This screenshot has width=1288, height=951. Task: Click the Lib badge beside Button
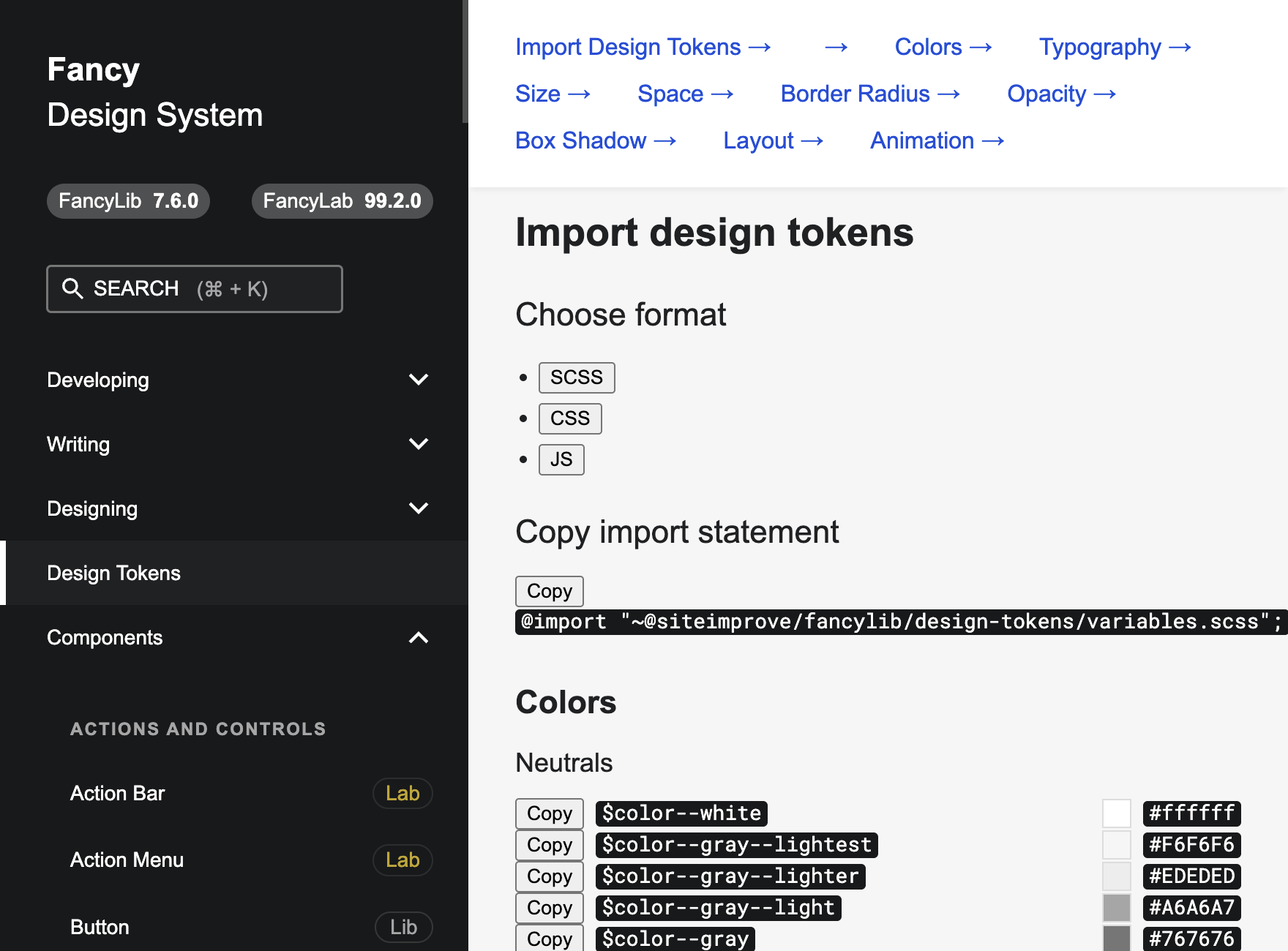[403, 928]
